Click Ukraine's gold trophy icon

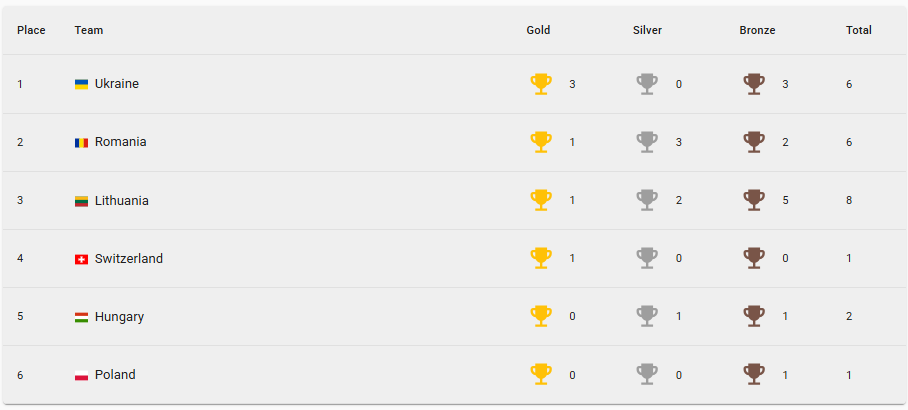click(541, 84)
